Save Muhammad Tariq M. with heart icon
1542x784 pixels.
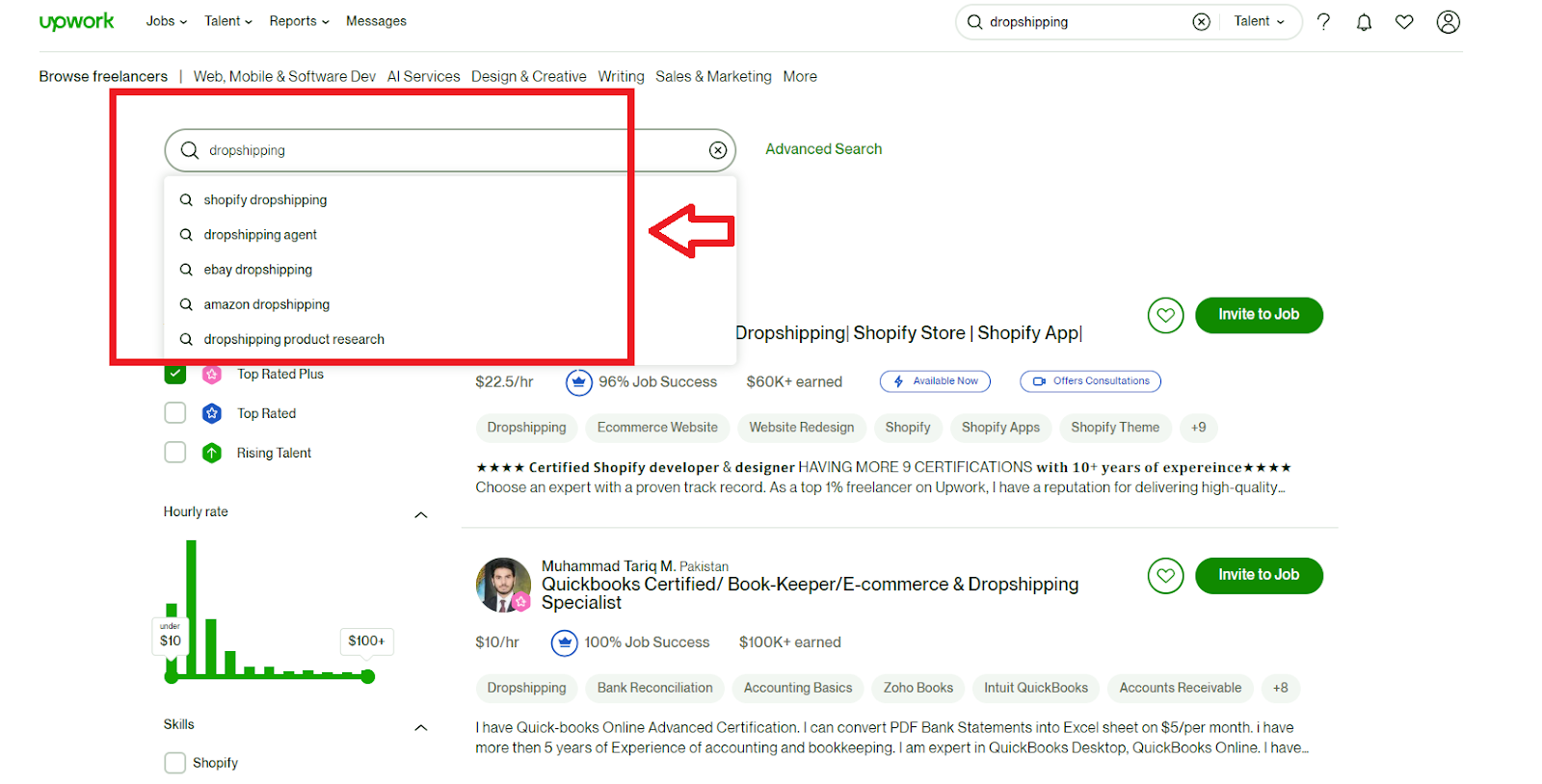[1165, 576]
